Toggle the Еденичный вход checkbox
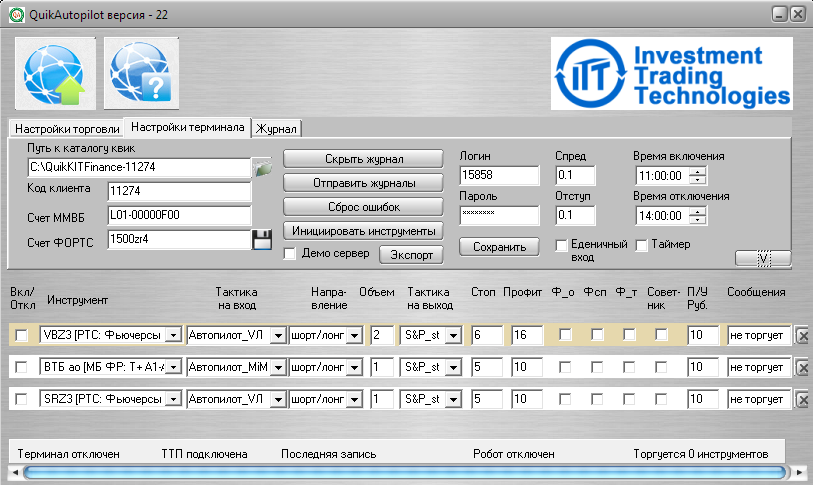Viewport: 813px width, 485px height. click(x=561, y=245)
